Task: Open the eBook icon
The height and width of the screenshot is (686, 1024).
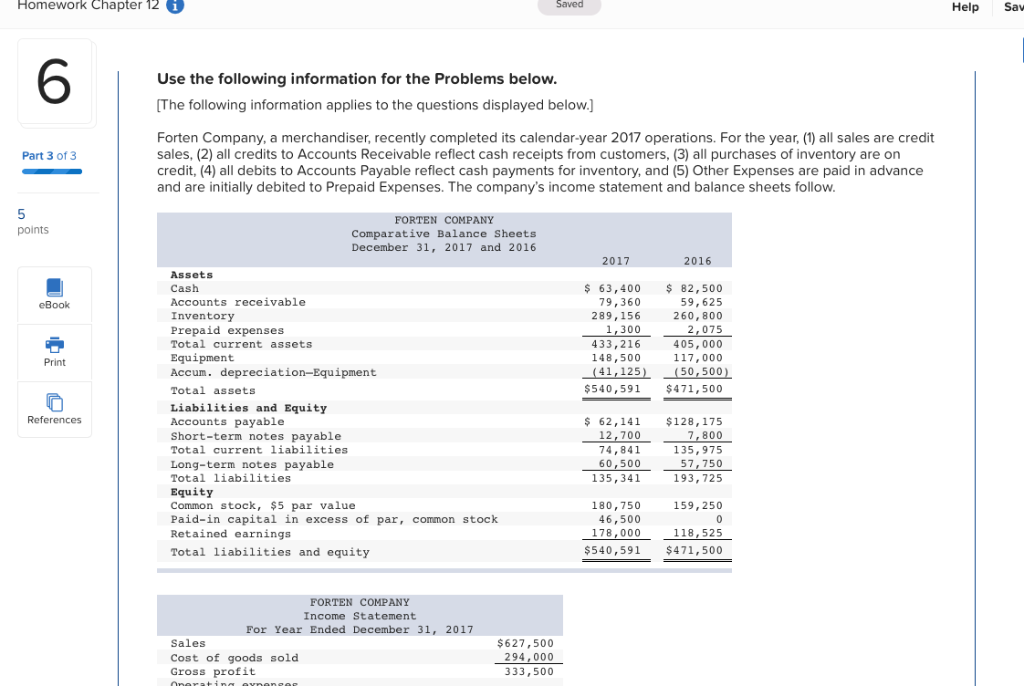Action: [x=55, y=287]
